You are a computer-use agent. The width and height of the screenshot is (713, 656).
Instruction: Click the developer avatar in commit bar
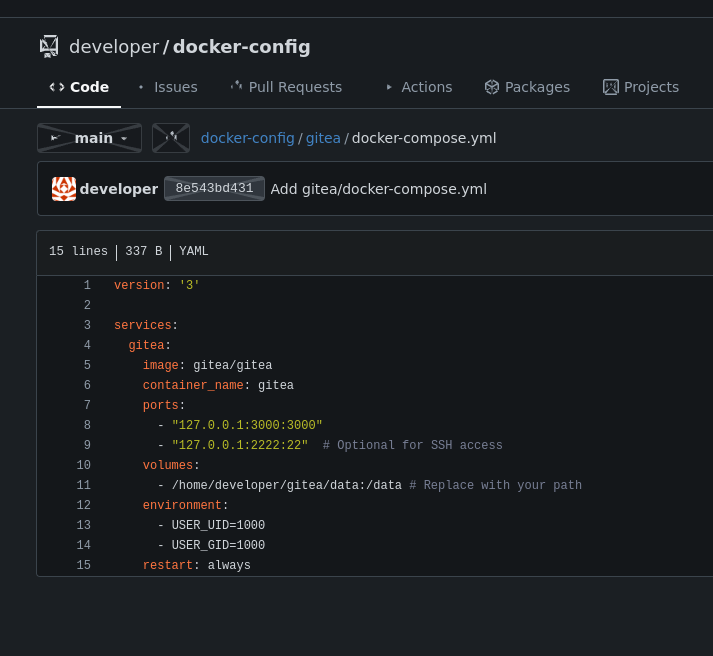coord(64,189)
